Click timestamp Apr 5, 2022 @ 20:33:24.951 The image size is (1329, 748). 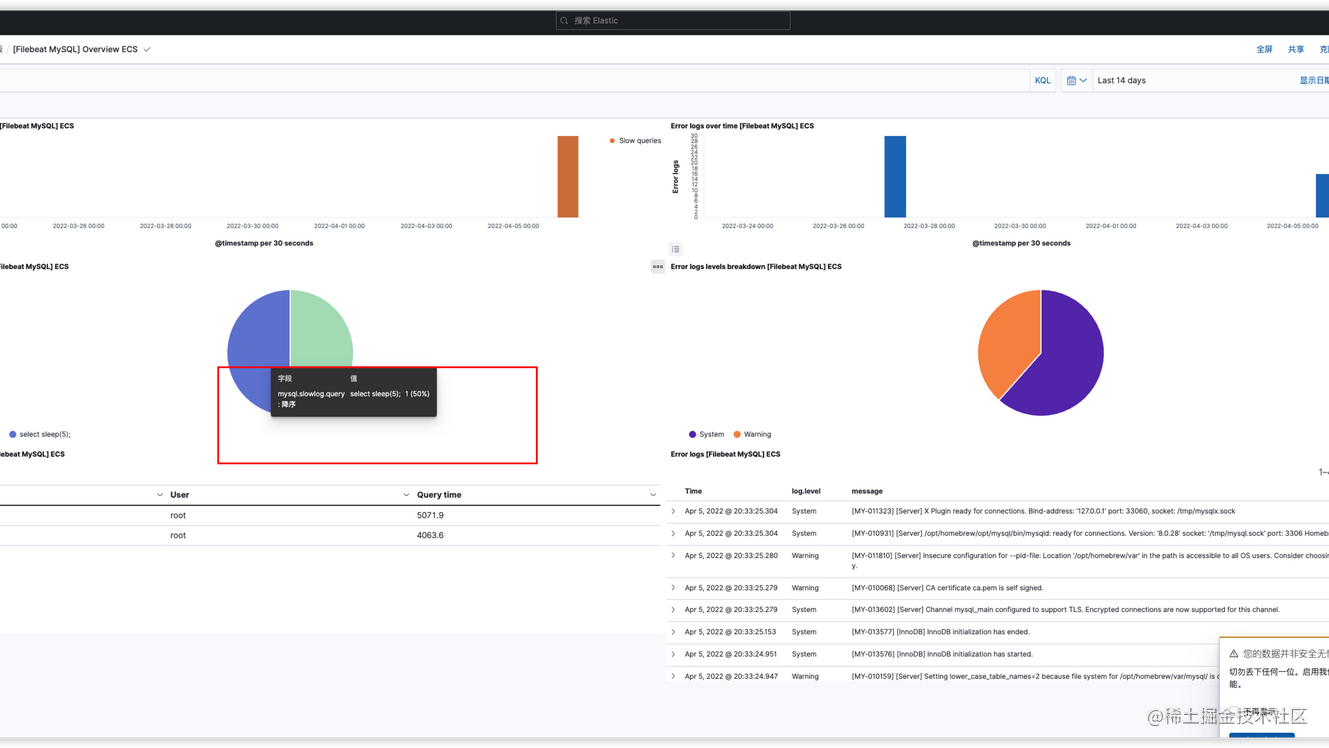pos(731,654)
